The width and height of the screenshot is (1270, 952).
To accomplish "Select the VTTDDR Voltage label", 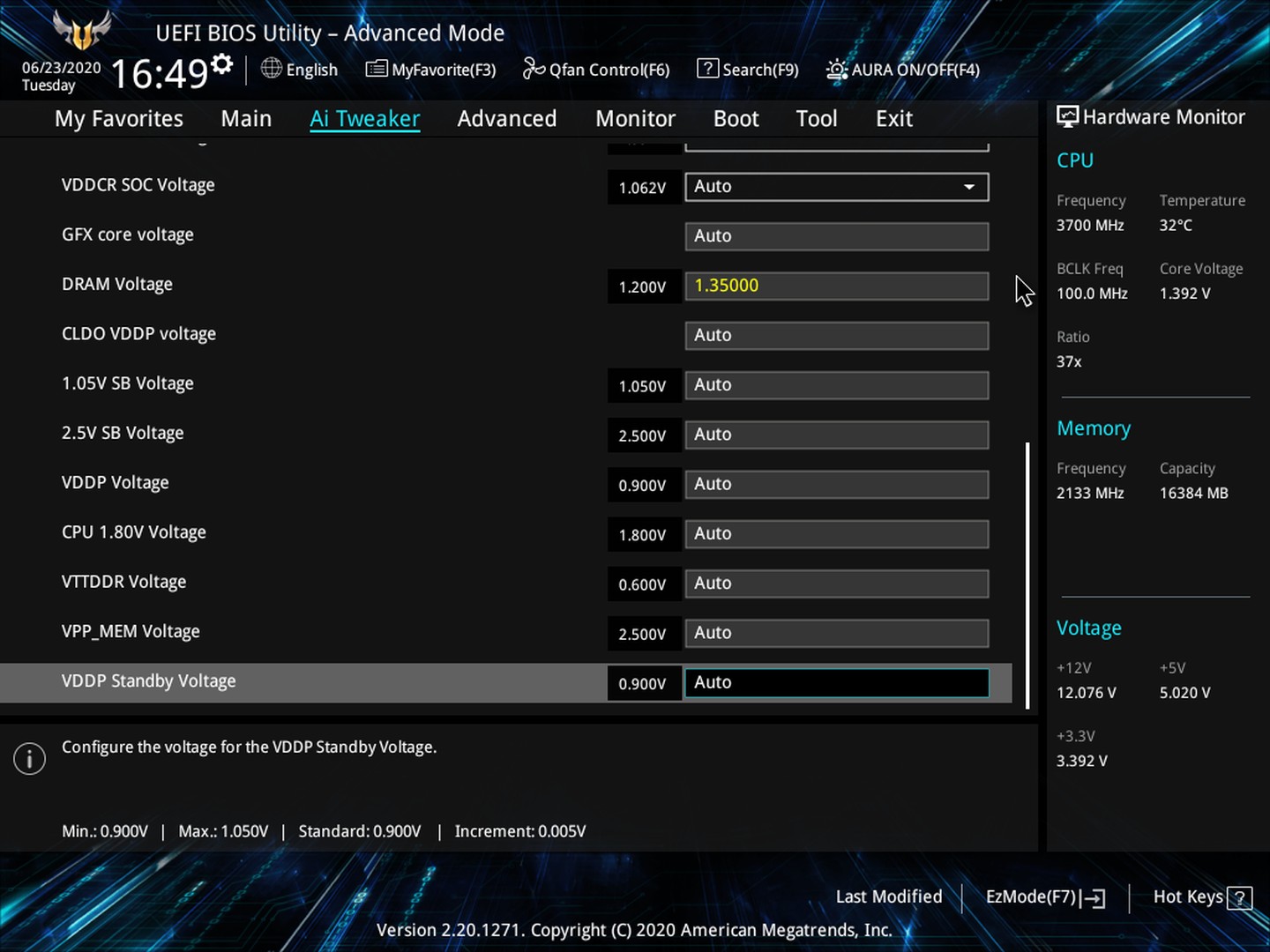I will [124, 582].
